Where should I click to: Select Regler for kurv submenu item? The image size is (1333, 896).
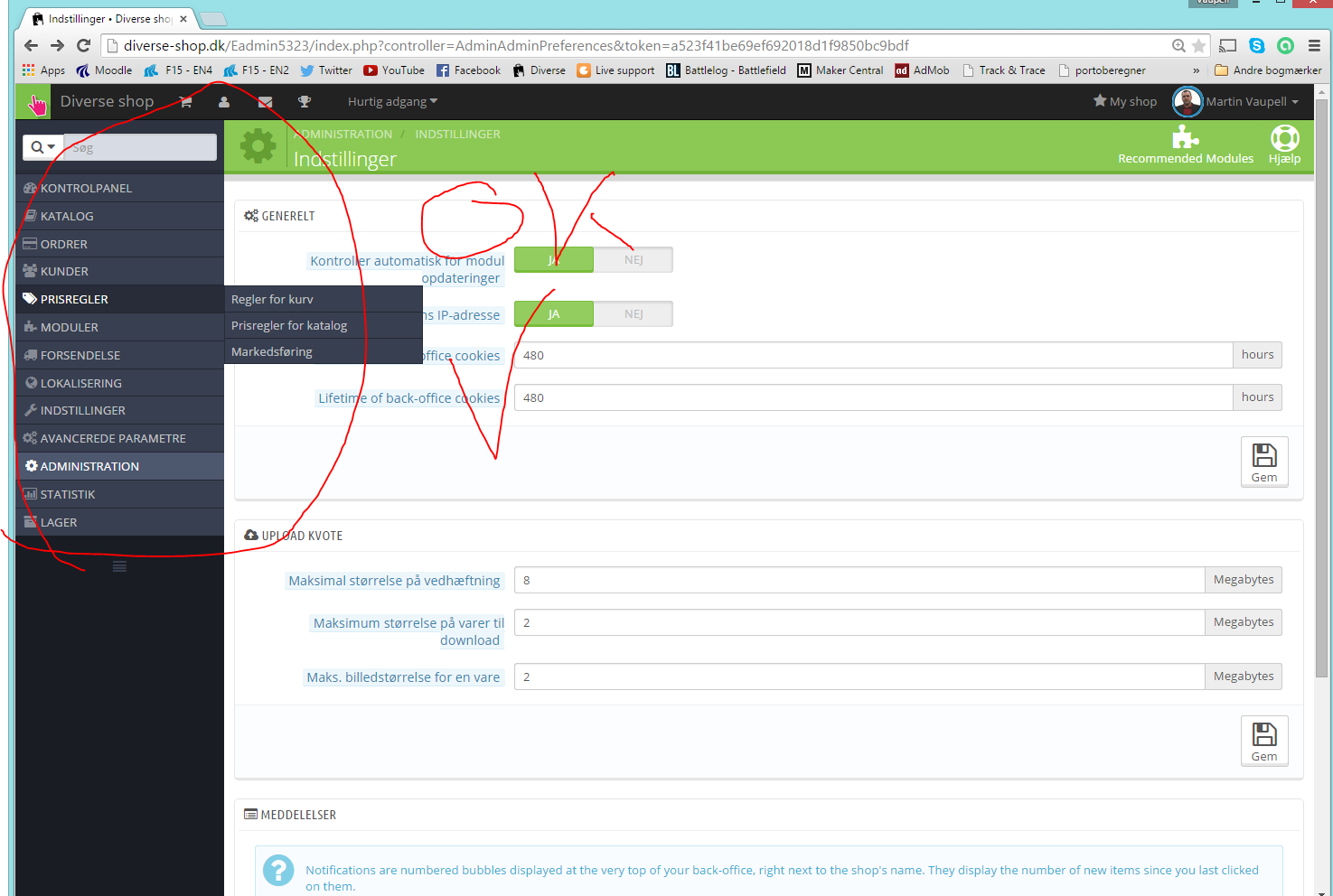pos(324,299)
